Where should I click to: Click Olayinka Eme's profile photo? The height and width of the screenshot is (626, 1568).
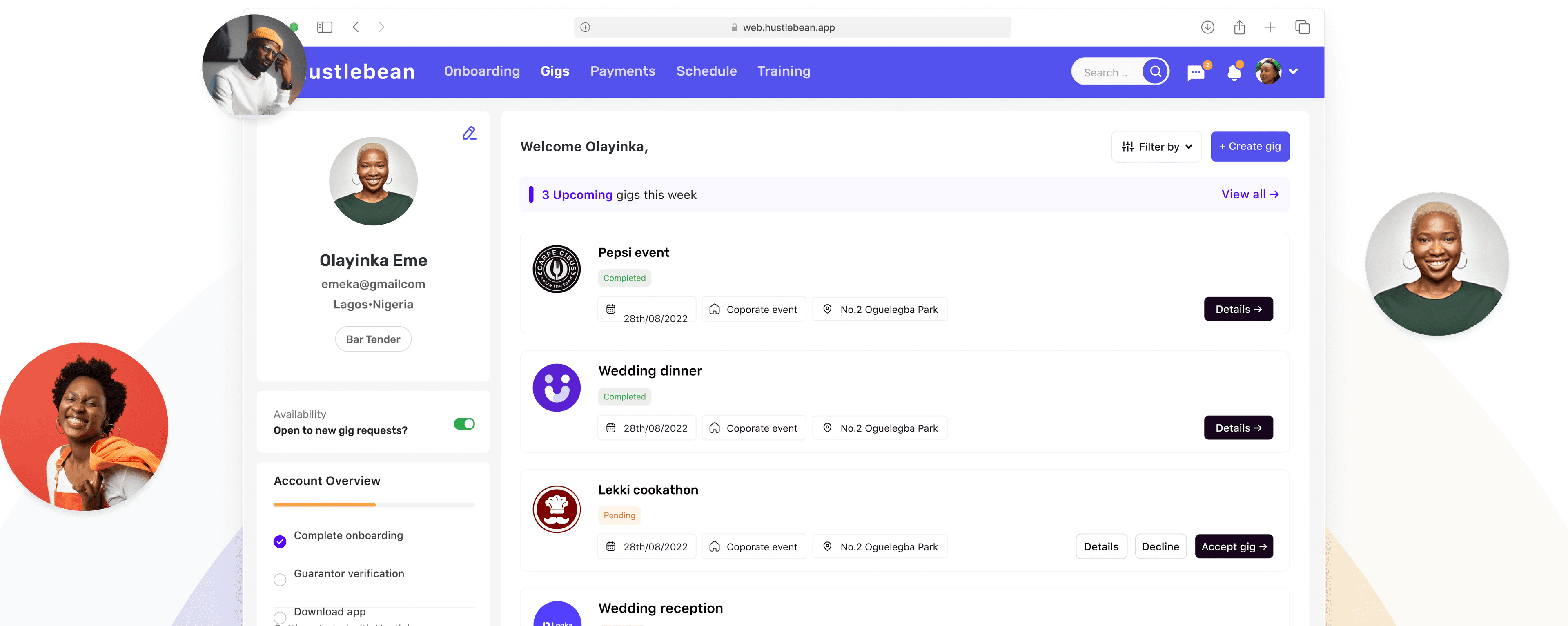pyautogui.click(x=373, y=181)
